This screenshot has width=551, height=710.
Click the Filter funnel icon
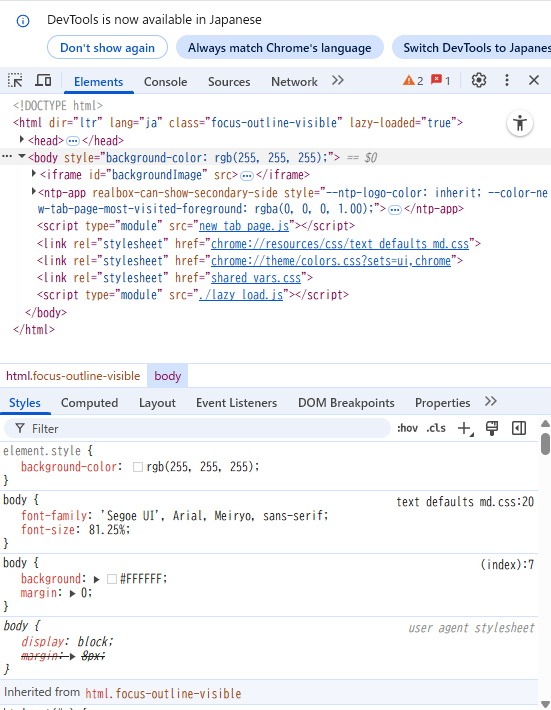coord(20,428)
